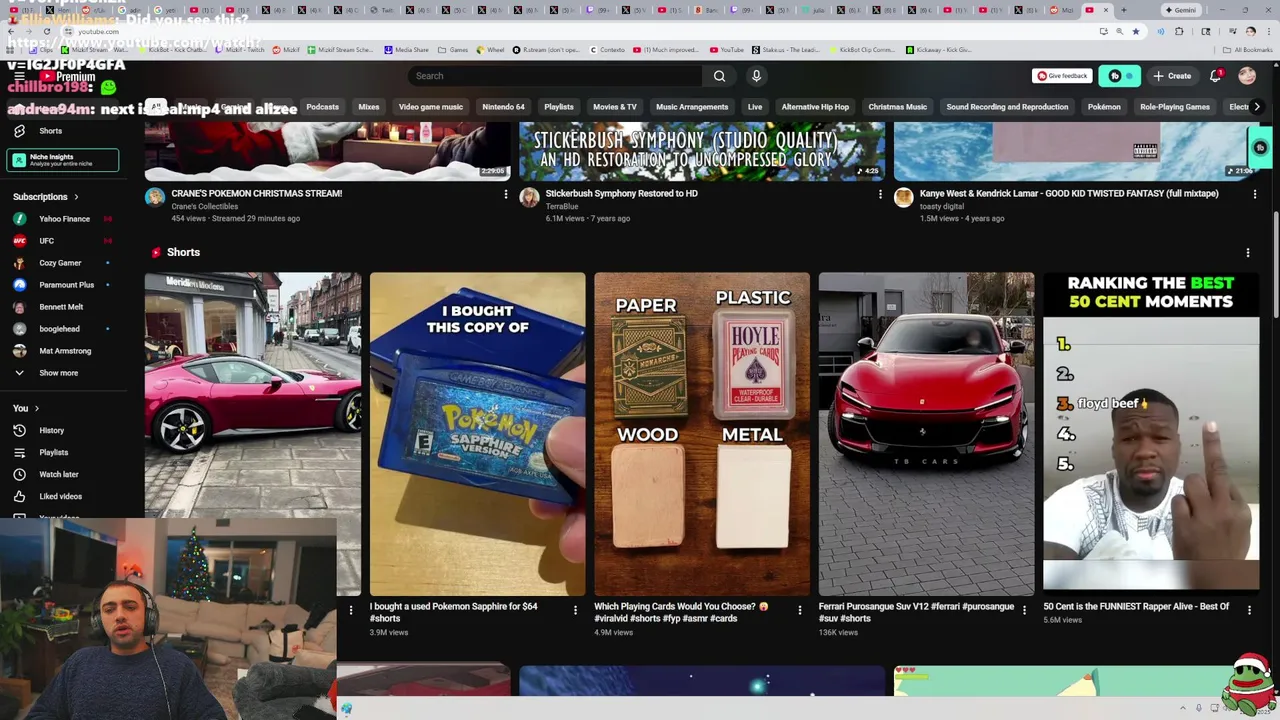Open the TubeBuddy side tab at the right edge
This screenshot has height=720, width=1280.
(x=1260, y=148)
